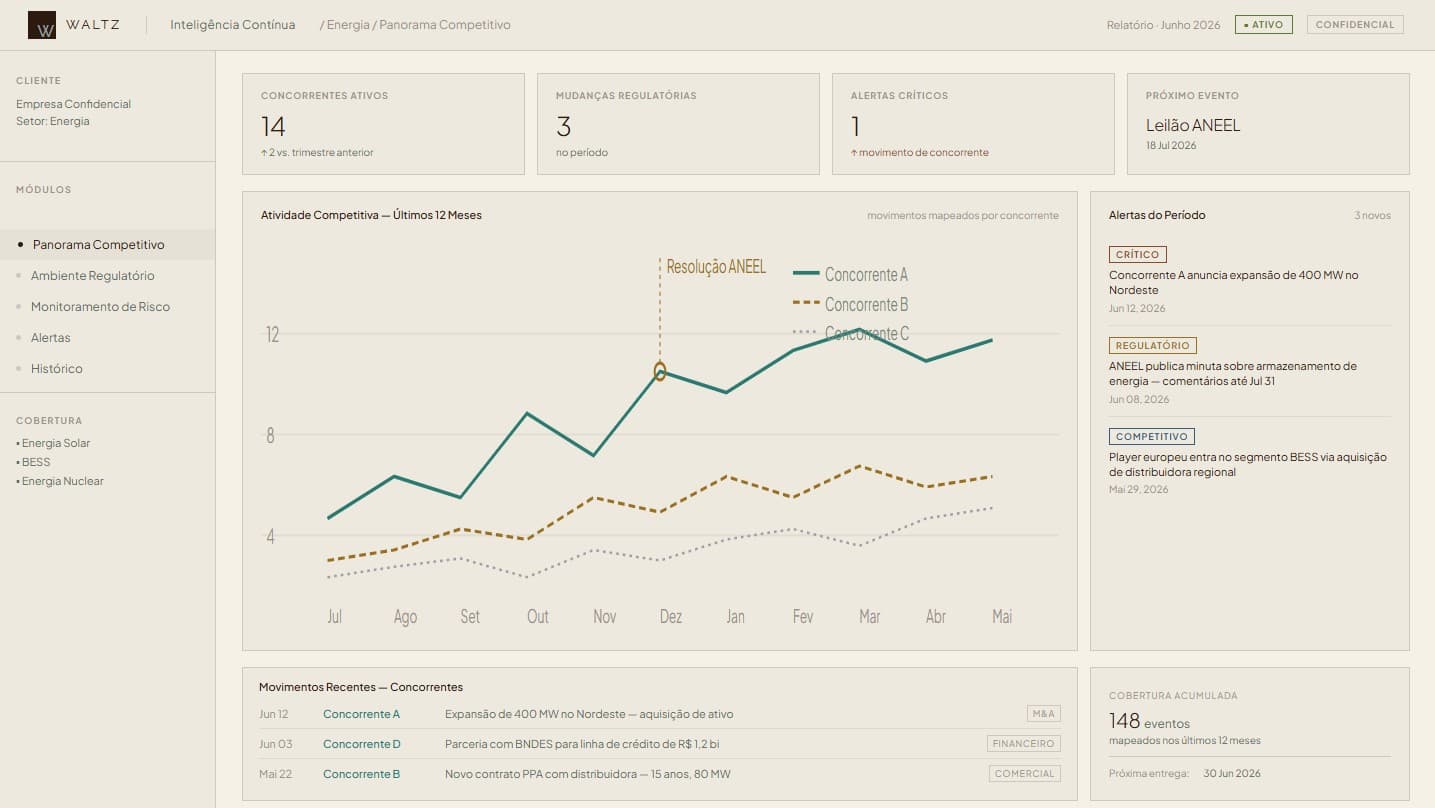Click the Resolução ANEEL annotation label
This screenshot has width=1435, height=808.
click(716, 267)
